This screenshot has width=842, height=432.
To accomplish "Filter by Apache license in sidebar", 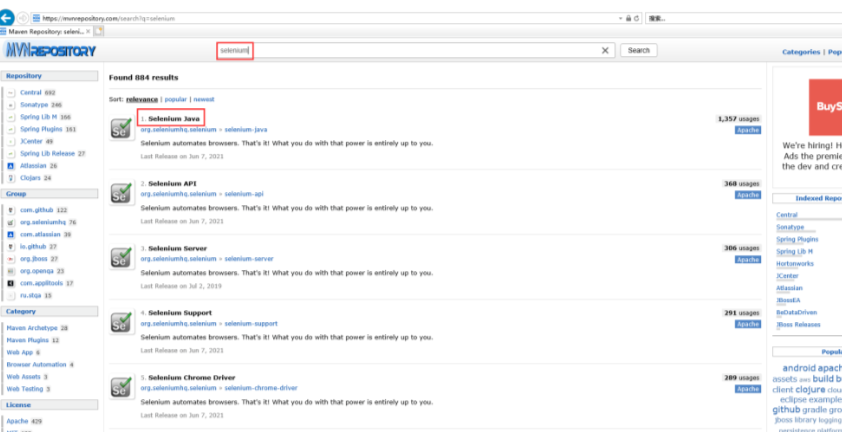I will click(17, 421).
